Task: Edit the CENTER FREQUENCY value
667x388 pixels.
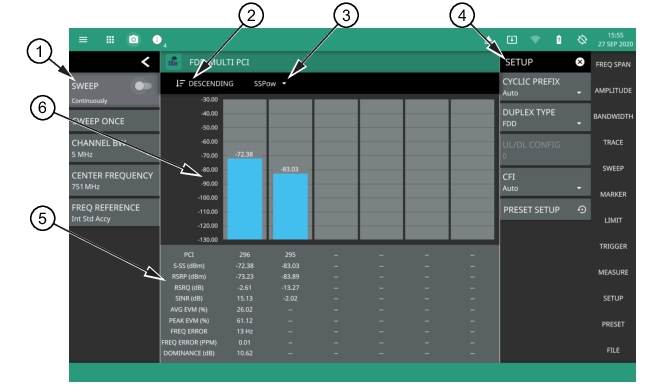Action: coord(114,180)
